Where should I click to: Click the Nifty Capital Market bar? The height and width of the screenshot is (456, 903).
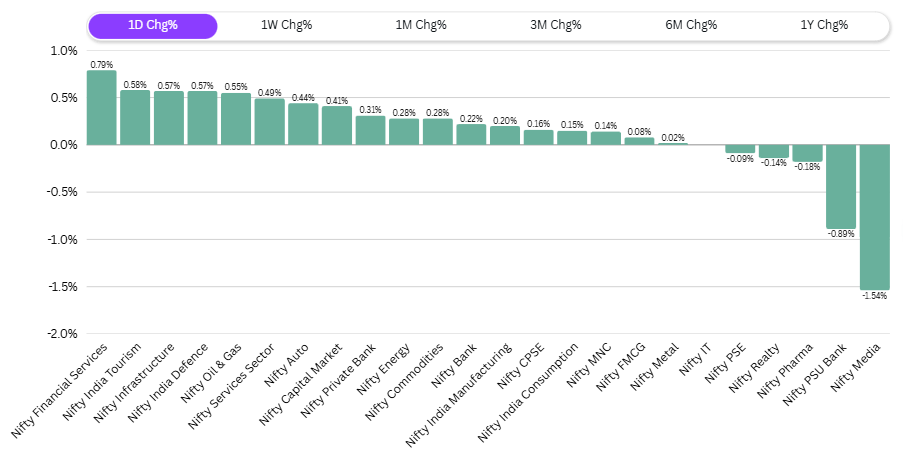(x=337, y=126)
